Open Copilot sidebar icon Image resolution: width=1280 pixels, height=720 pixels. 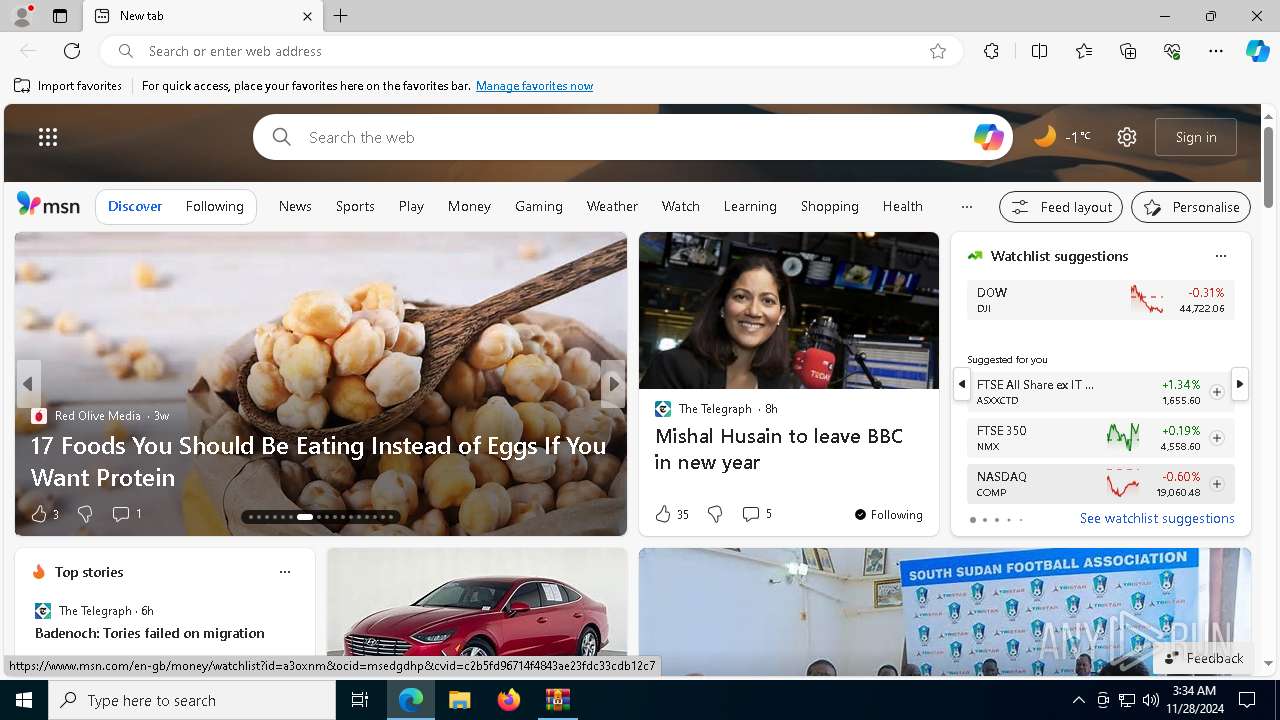point(1257,51)
